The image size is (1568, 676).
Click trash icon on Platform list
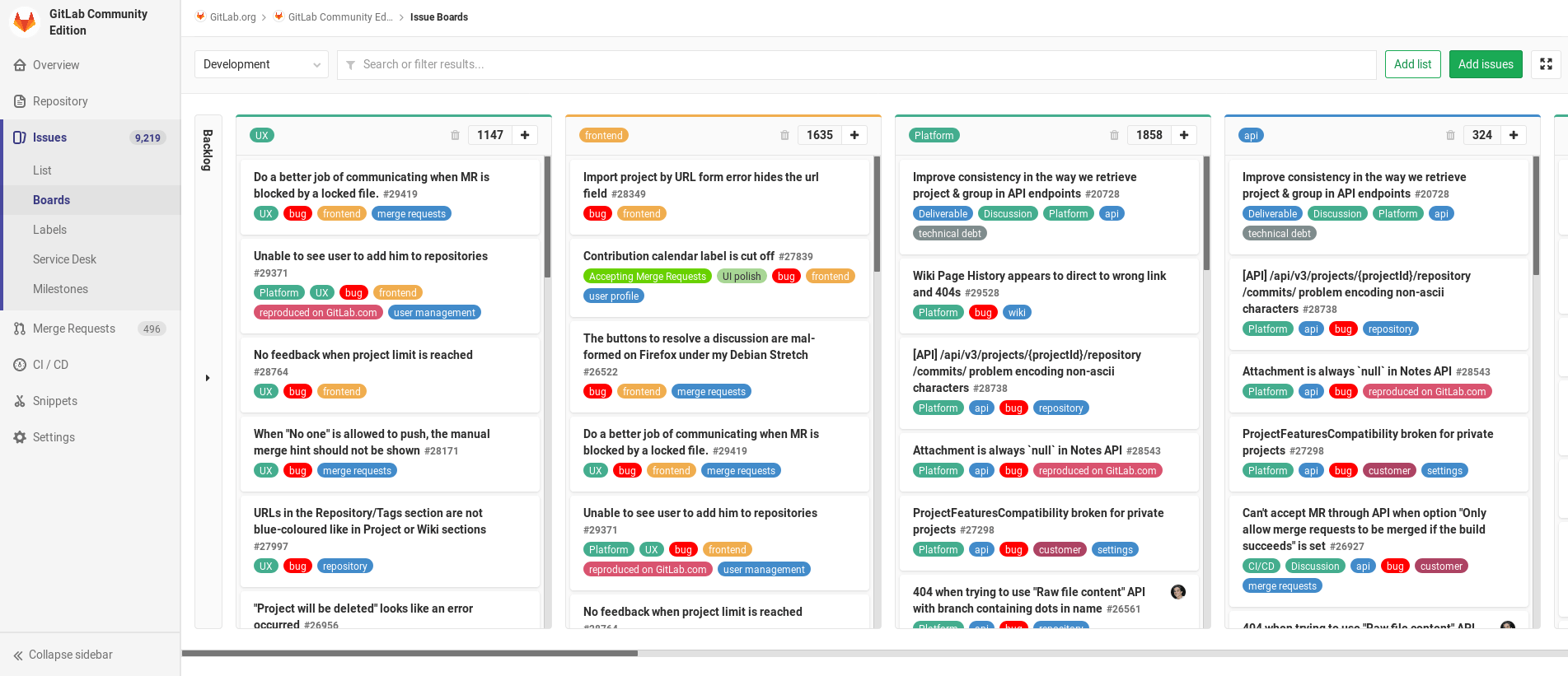point(1114,135)
